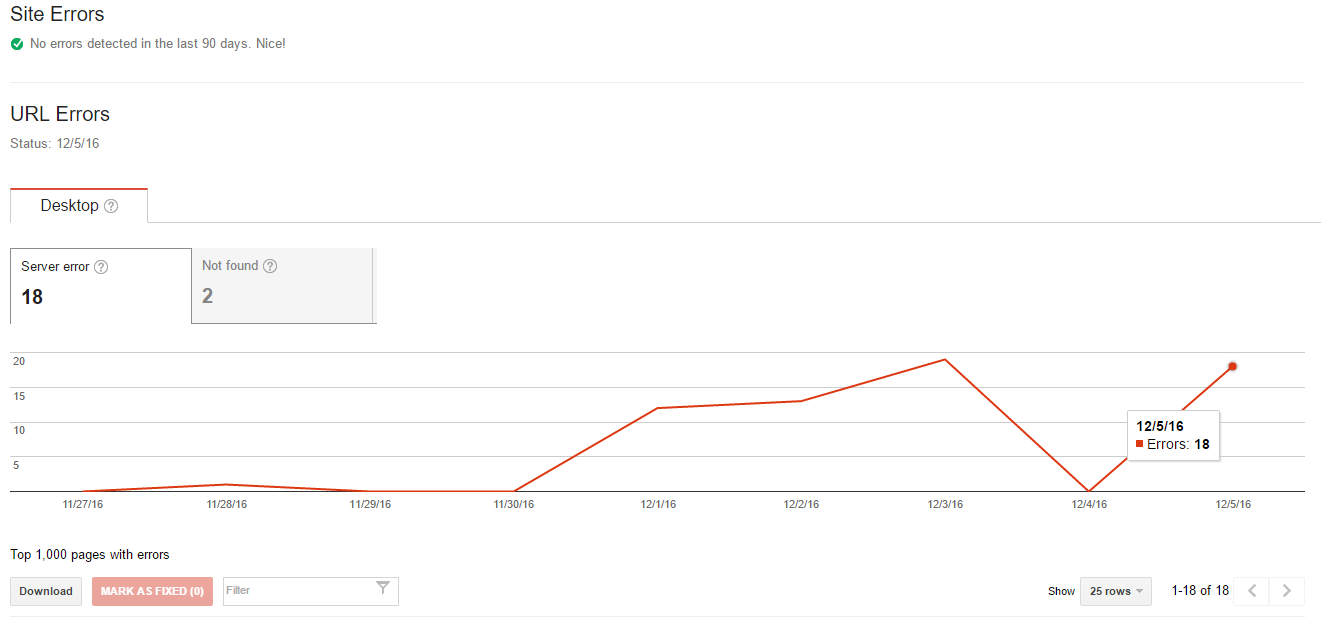1337x619 pixels.
Task: Click the 12/1/16 x-axis date label
Action: click(658, 505)
